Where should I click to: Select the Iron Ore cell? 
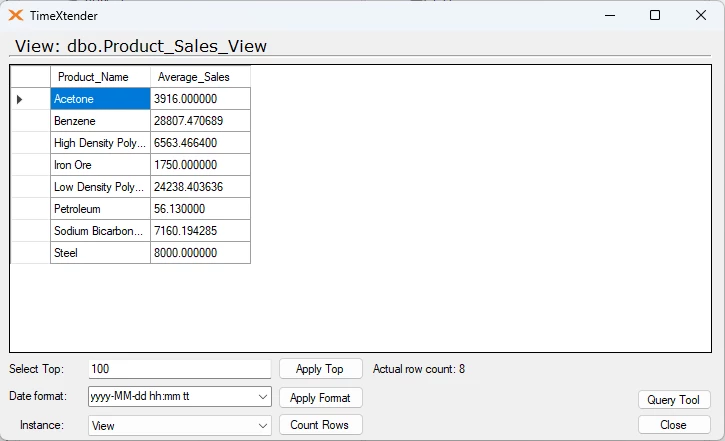(x=100, y=165)
